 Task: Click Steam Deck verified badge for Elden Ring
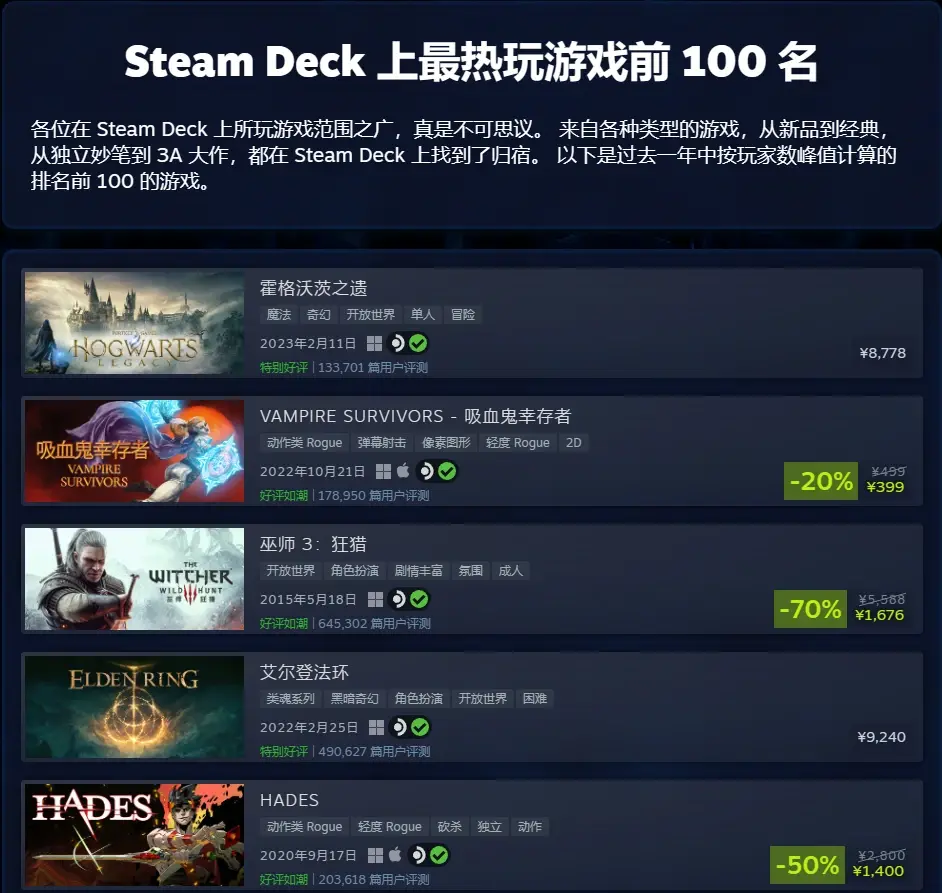click(x=409, y=727)
